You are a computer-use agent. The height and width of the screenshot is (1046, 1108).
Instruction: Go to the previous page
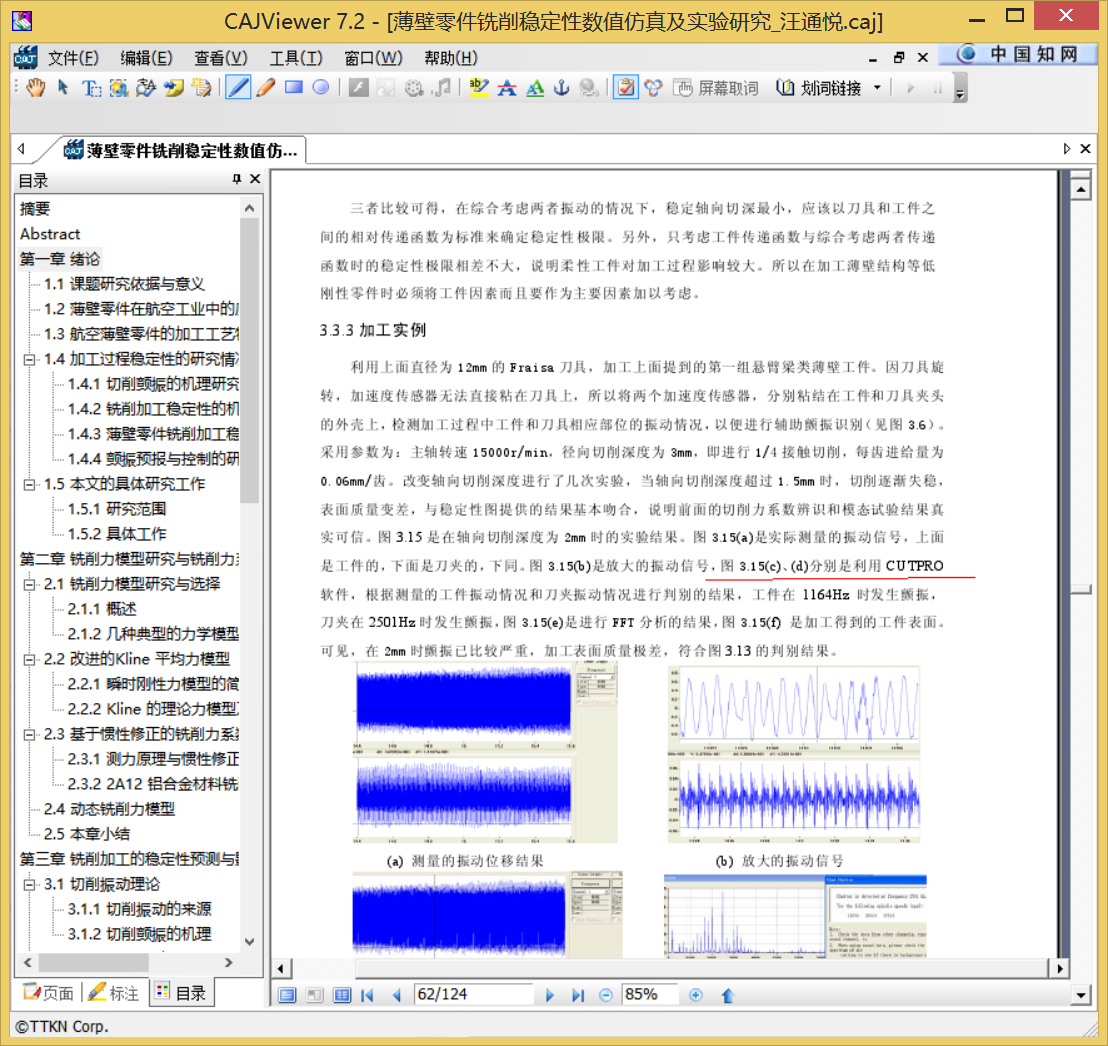(396, 995)
